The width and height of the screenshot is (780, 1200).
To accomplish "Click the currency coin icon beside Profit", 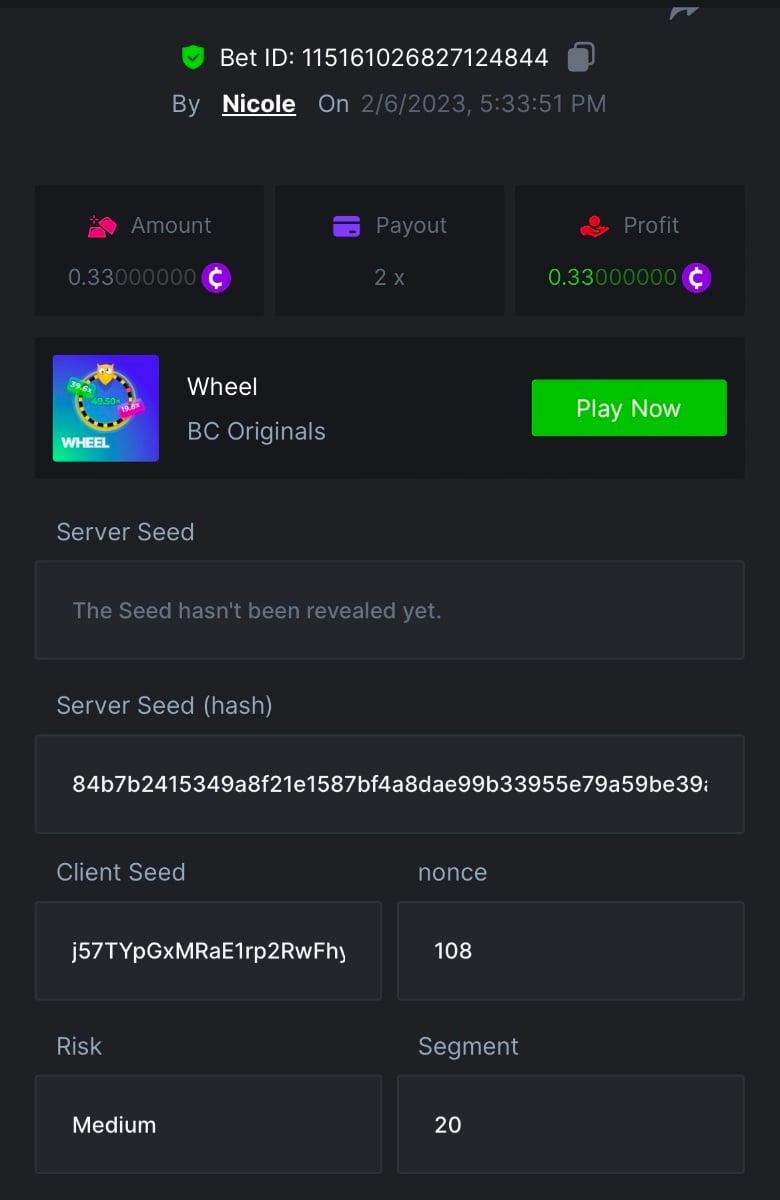I will (696, 278).
